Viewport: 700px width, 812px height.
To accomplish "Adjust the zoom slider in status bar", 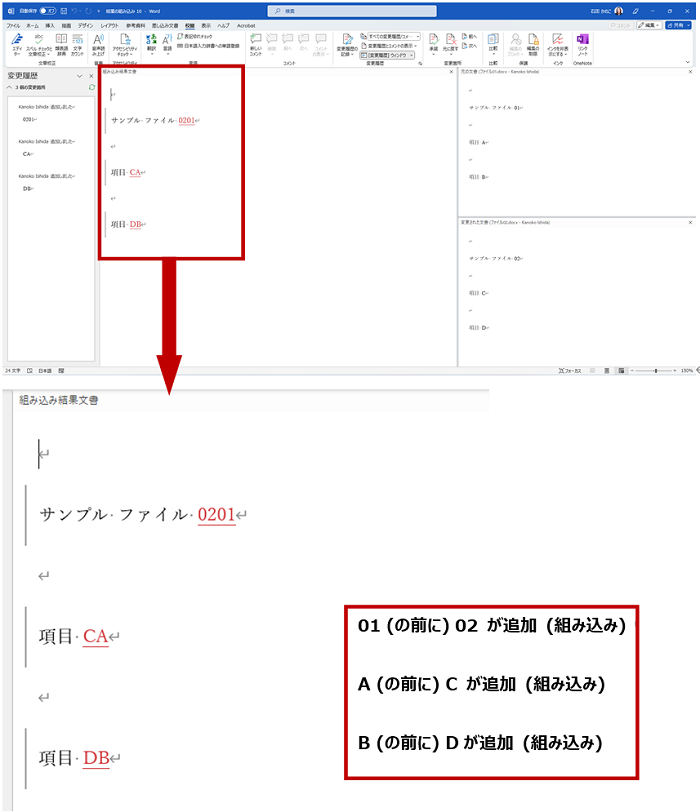I will 655,370.
